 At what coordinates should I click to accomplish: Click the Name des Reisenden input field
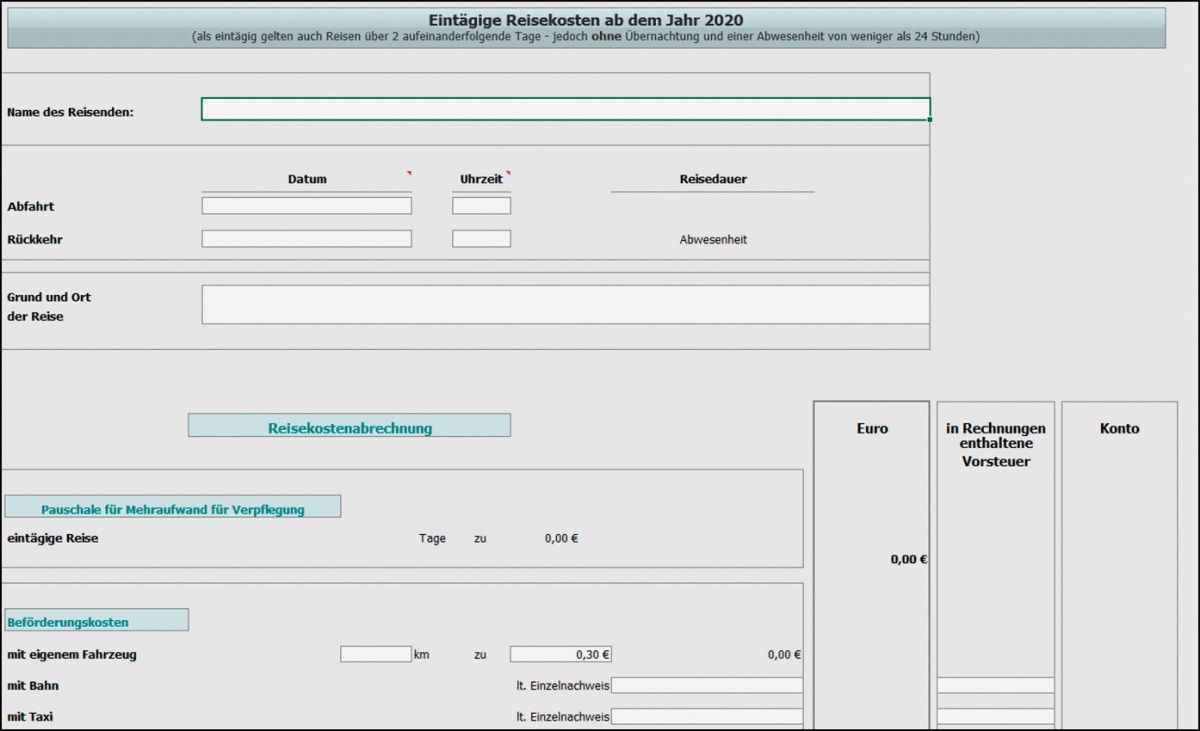tap(565, 109)
